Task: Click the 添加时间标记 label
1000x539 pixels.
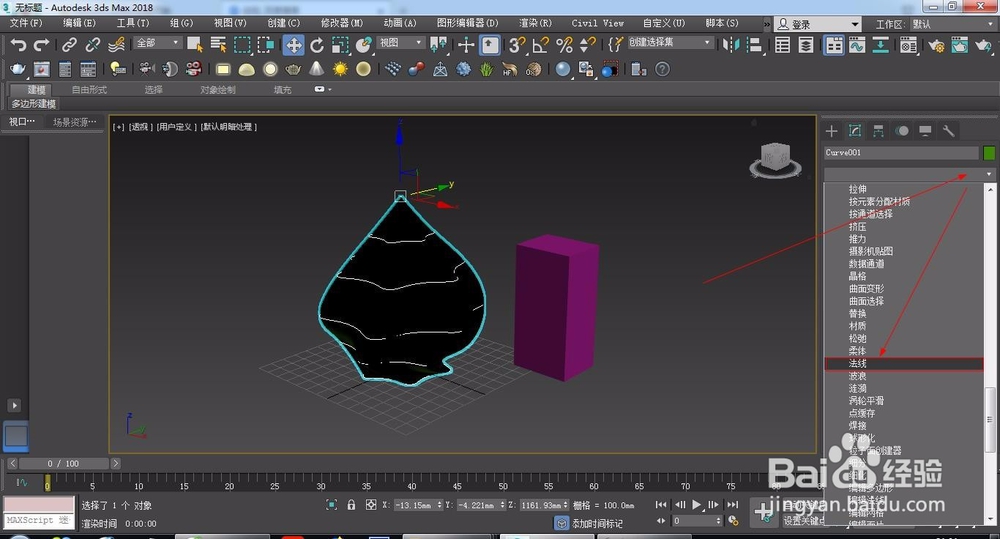Action: coord(597,524)
